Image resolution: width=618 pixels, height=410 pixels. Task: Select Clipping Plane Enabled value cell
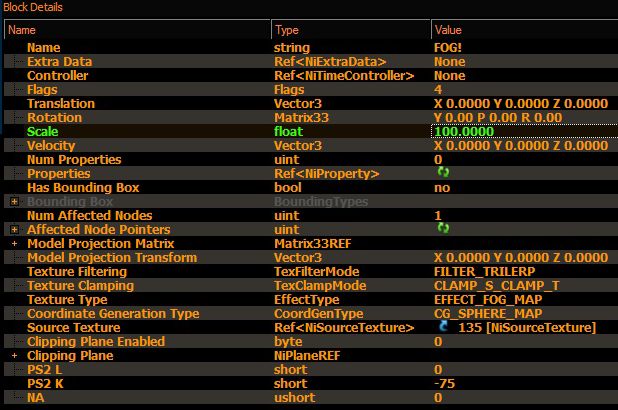pyautogui.click(x=525, y=341)
